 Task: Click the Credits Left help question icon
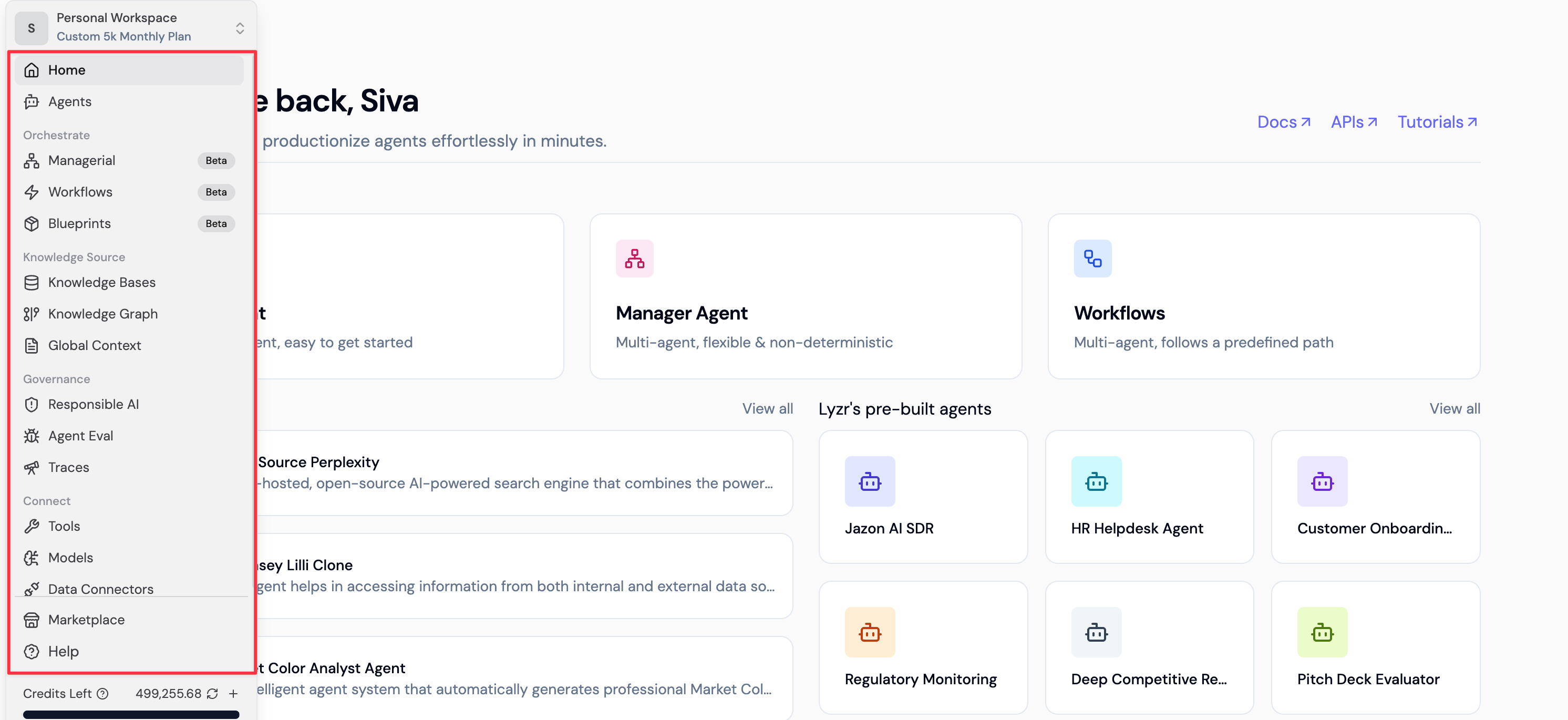click(x=103, y=694)
